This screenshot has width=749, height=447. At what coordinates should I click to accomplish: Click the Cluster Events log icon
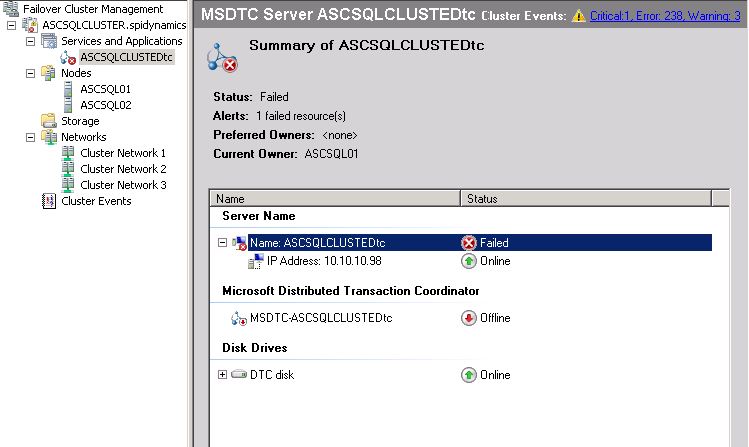[49, 201]
